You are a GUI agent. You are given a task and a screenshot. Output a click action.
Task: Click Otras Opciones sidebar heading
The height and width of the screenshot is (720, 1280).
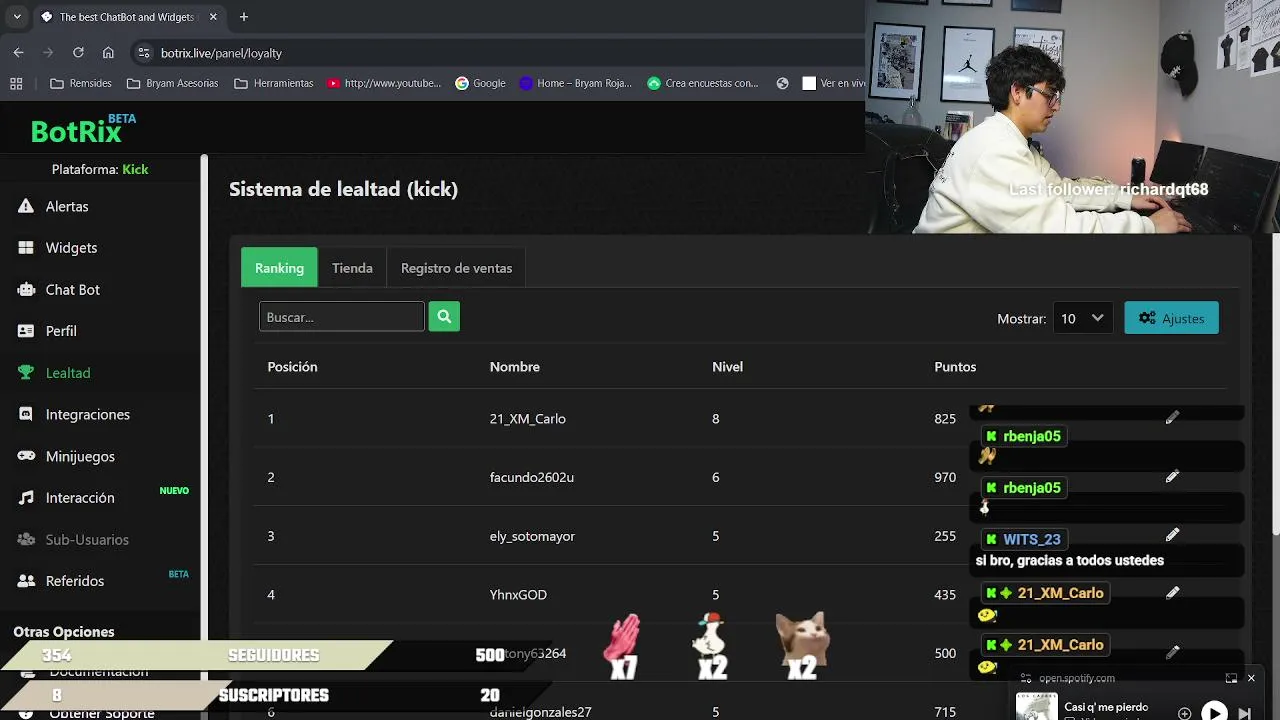64,632
